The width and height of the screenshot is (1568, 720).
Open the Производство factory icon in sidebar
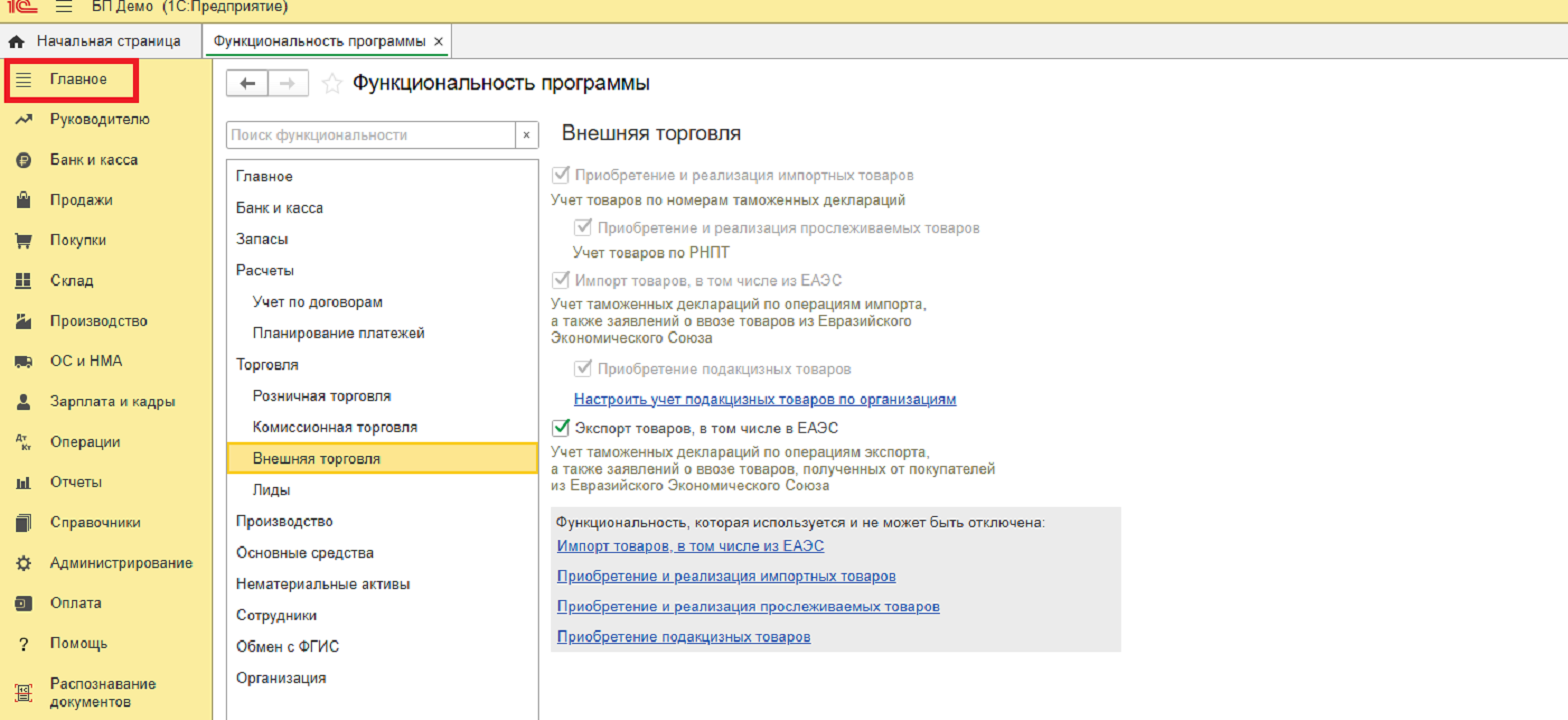(24, 321)
